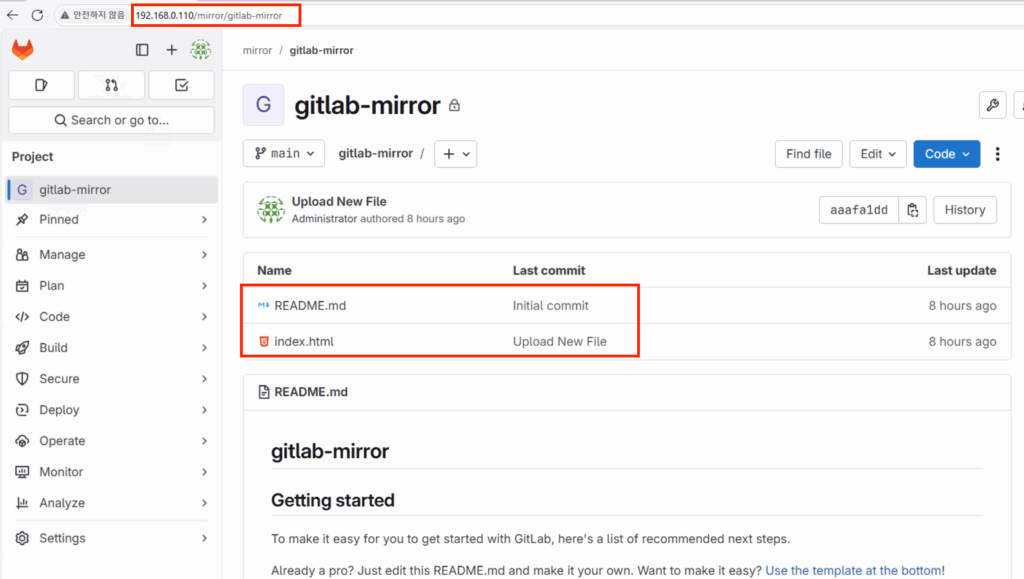Screen dimensions: 1024x579
Task: Expand the Manage section
Action: point(204,255)
